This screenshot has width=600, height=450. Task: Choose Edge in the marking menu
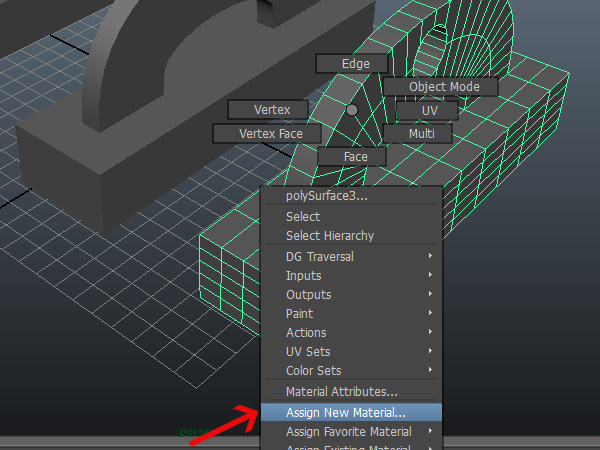pos(352,64)
